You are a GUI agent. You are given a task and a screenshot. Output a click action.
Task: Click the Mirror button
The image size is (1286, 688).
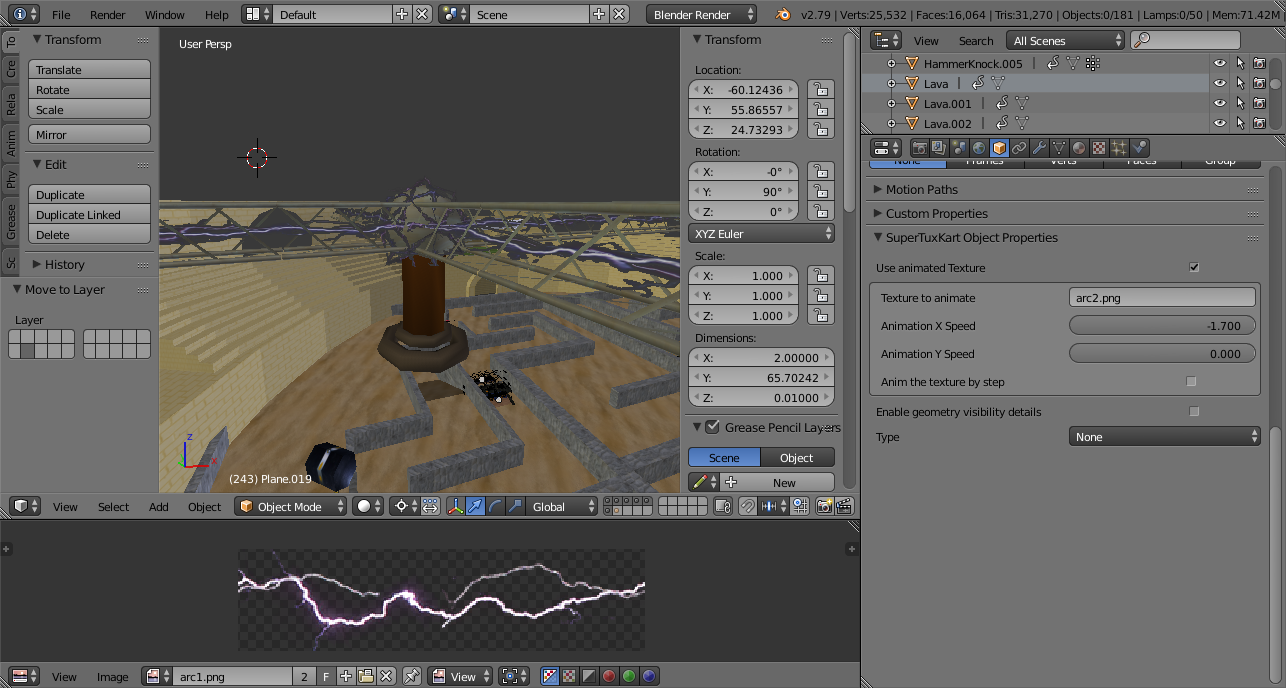tap(89, 135)
